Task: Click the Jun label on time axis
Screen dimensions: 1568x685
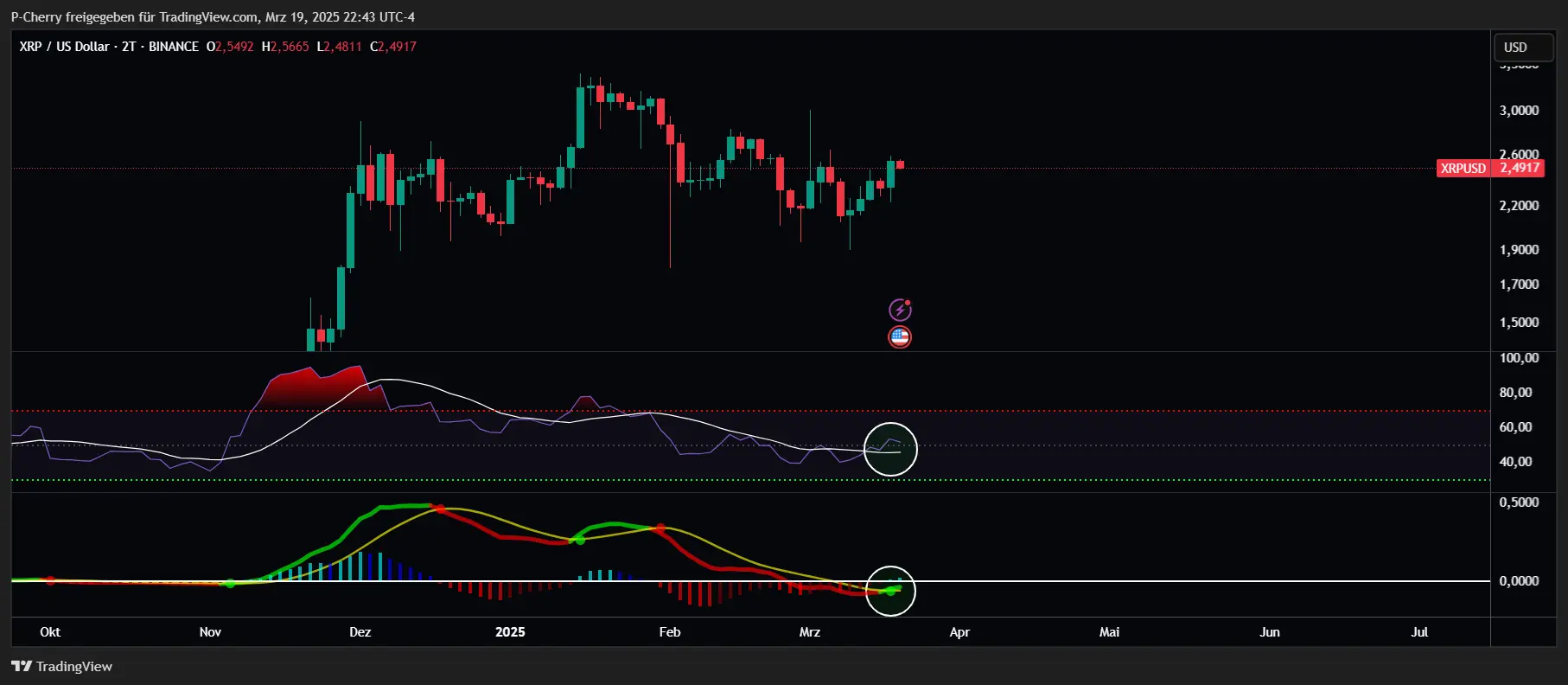Action: (x=1270, y=632)
